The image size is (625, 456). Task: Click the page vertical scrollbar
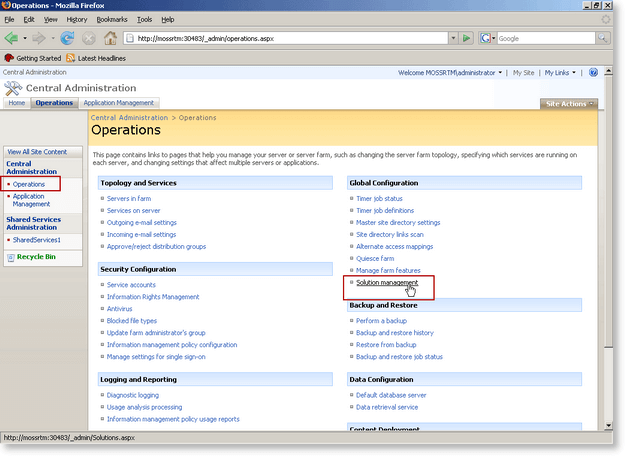point(608,248)
